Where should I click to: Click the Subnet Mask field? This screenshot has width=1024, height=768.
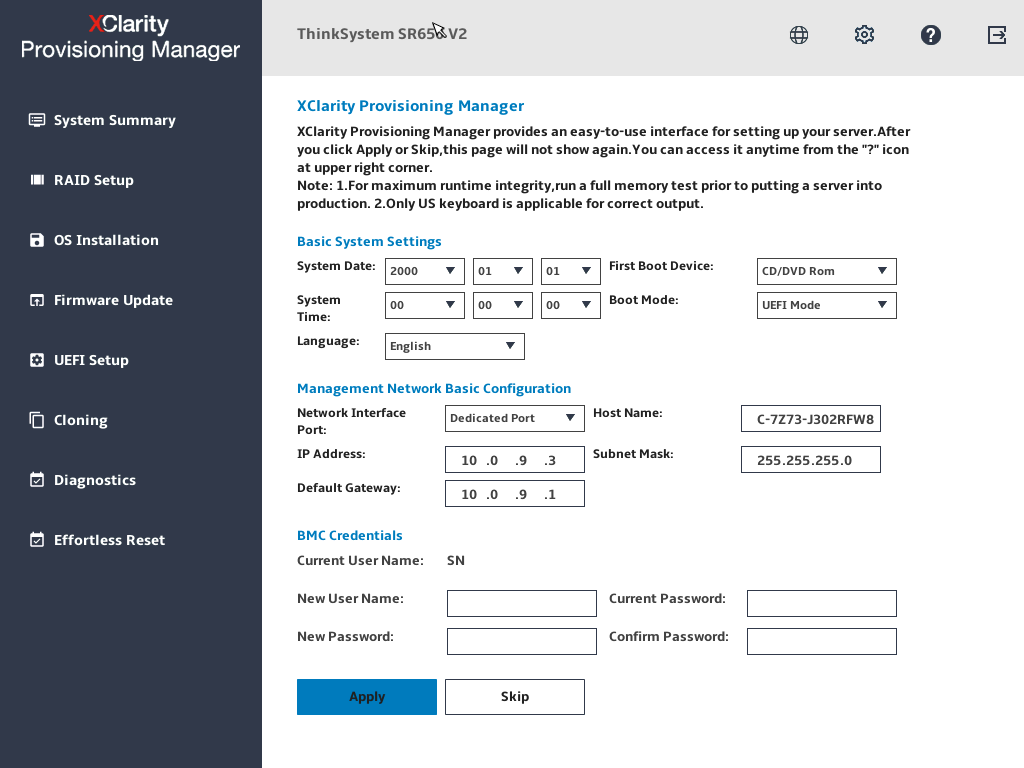click(810, 460)
